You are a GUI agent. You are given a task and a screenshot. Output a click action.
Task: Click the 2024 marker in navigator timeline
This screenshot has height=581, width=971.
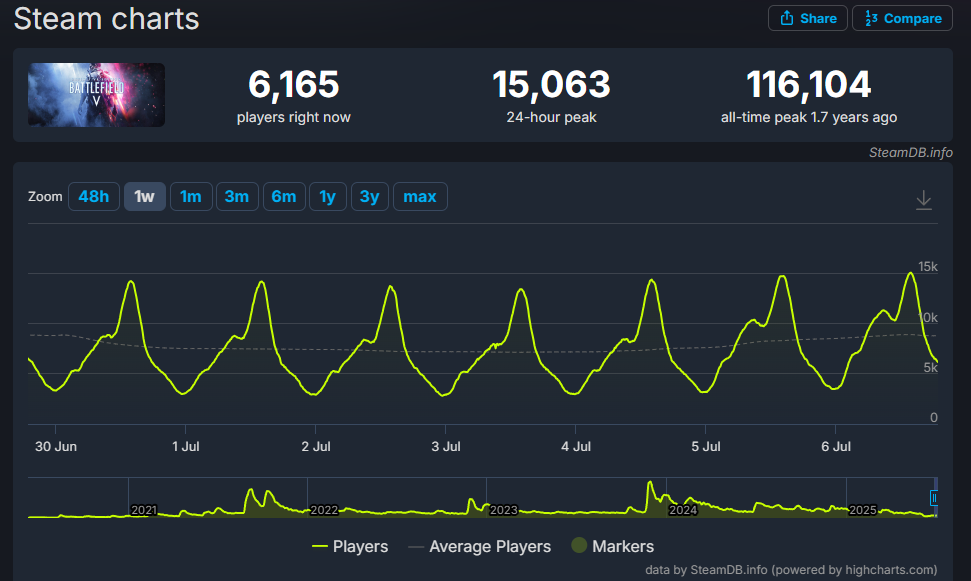(x=683, y=510)
